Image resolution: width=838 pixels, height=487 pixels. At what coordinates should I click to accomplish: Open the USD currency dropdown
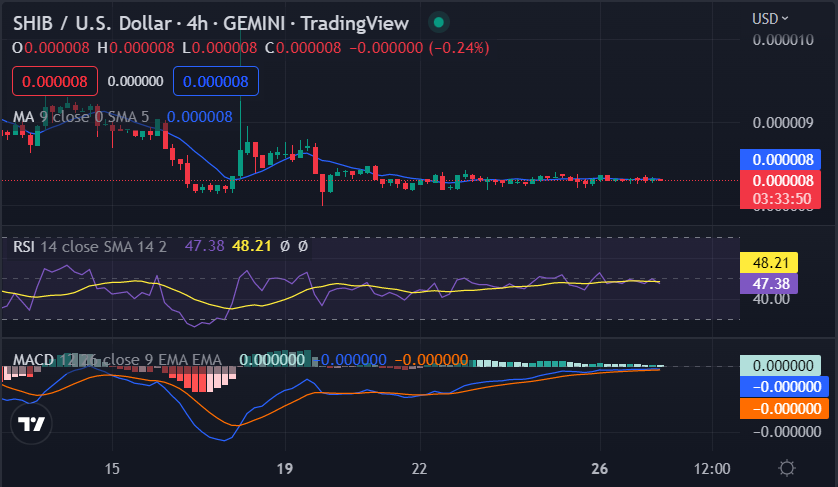click(770, 19)
